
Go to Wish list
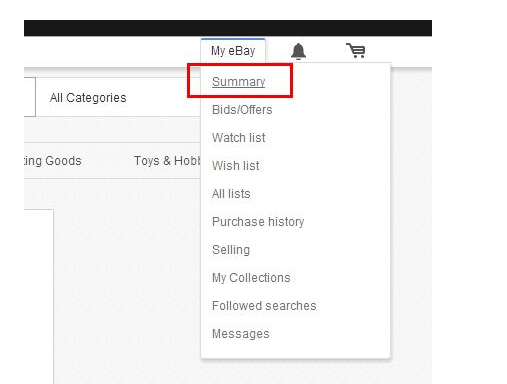pyautogui.click(x=236, y=166)
